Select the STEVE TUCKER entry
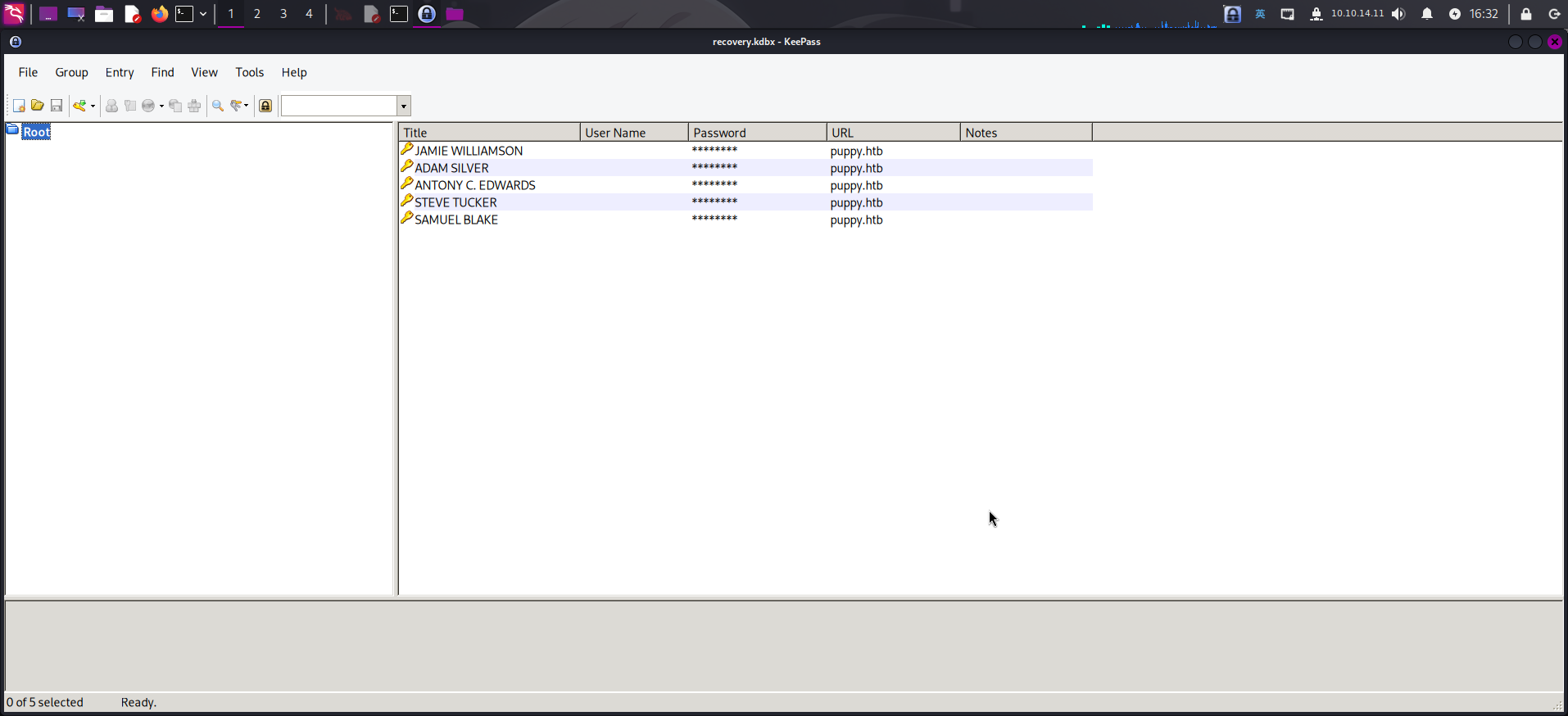This screenshot has width=1568, height=716. click(455, 202)
